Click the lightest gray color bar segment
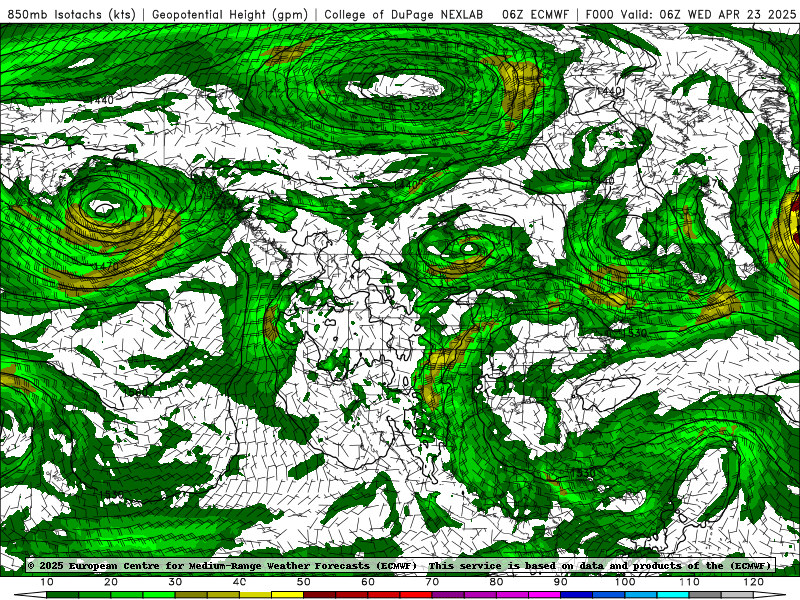This screenshot has height=600, width=800. 737,595
